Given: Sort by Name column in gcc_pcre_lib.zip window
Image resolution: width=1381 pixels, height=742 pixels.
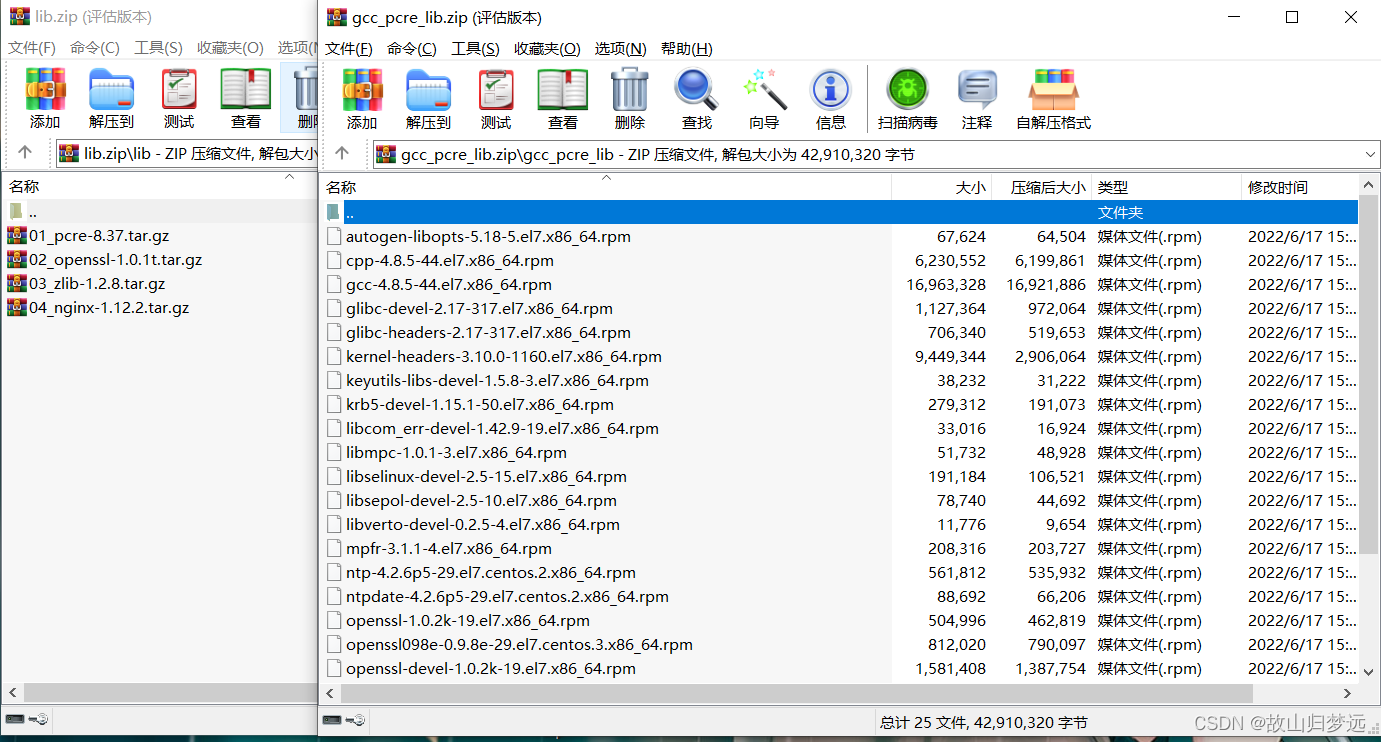Looking at the screenshot, I should point(606,187).
